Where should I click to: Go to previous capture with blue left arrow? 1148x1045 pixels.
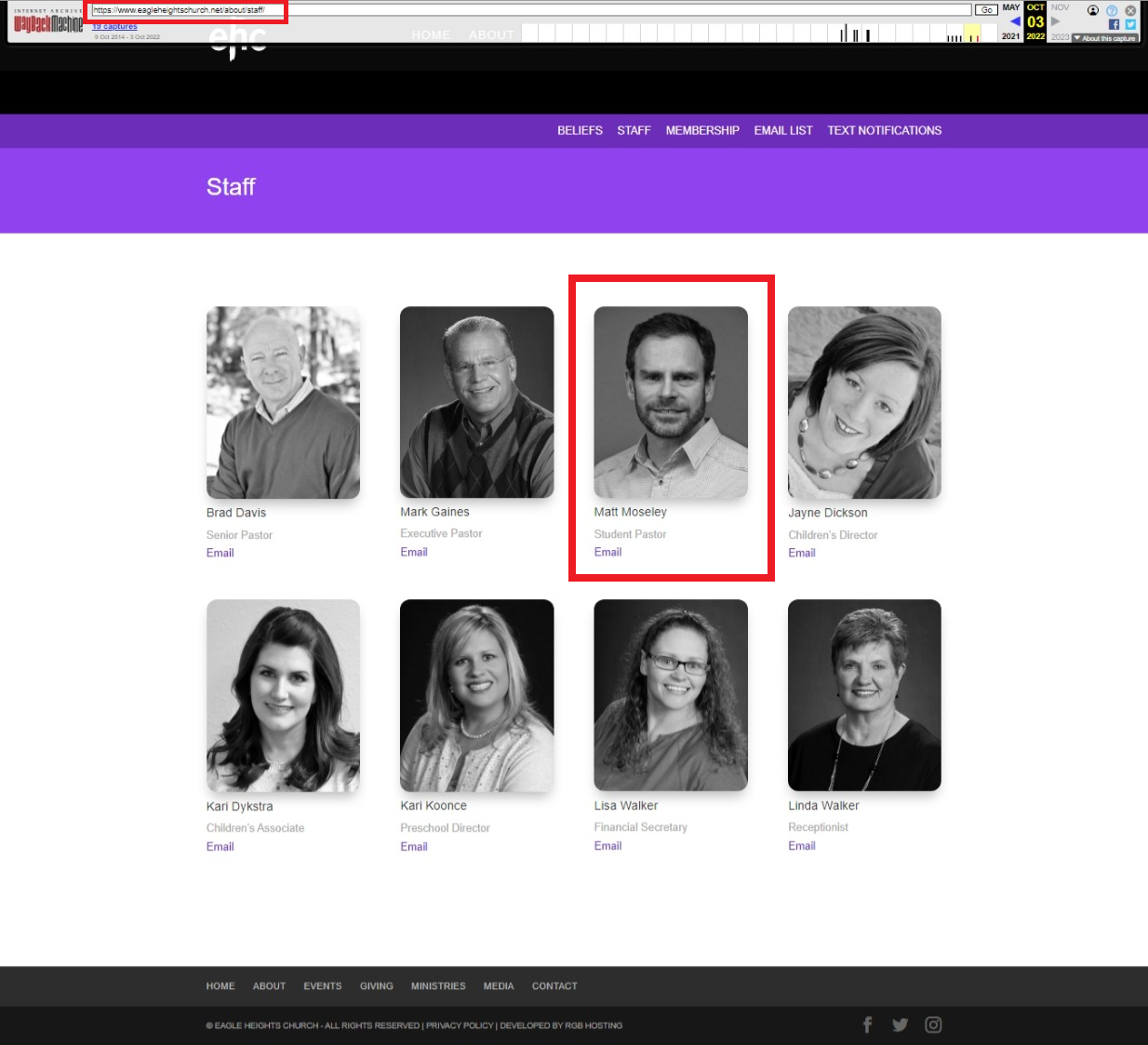point(1015,21)
